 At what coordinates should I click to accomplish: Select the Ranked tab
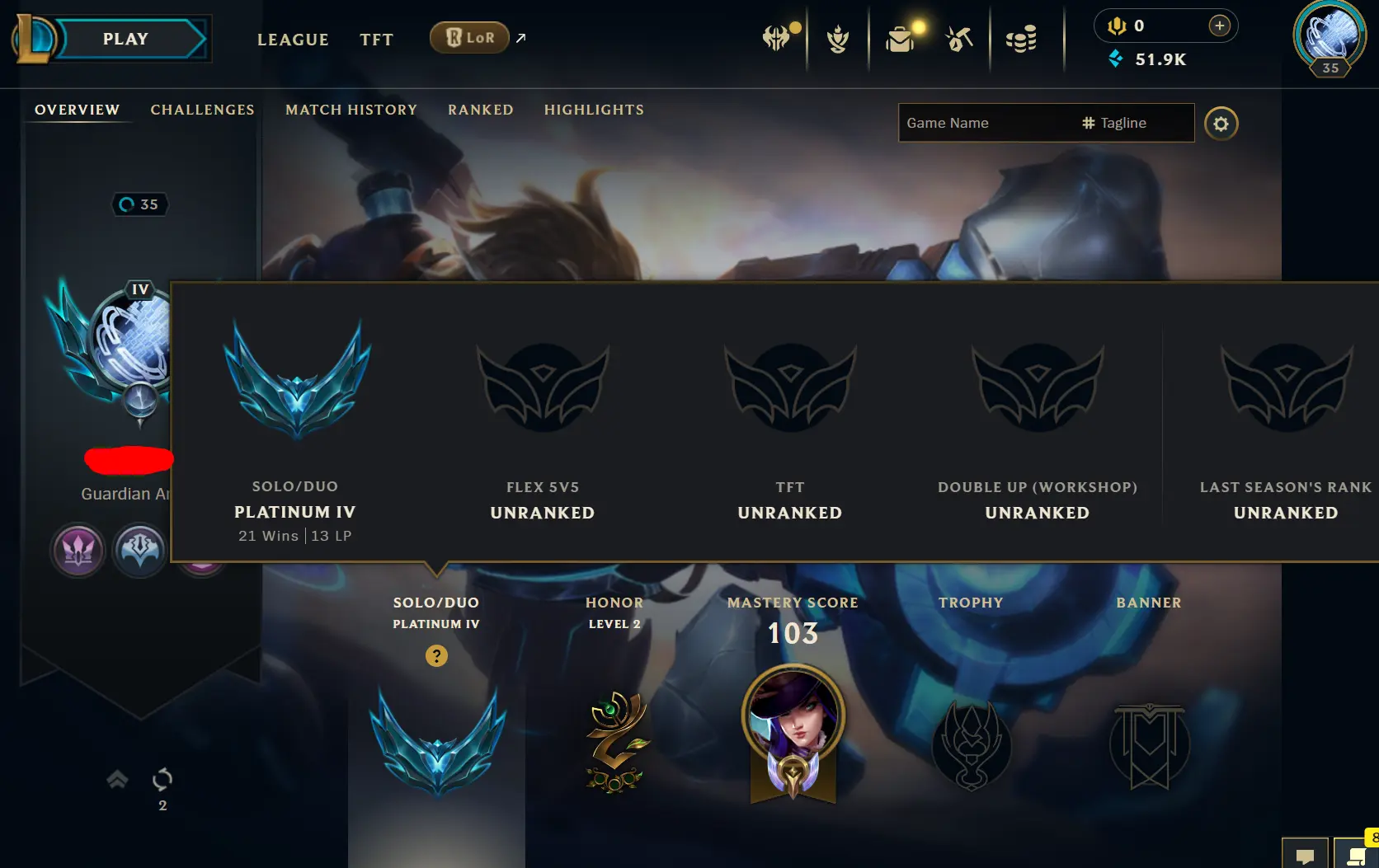tap(481, 110)
